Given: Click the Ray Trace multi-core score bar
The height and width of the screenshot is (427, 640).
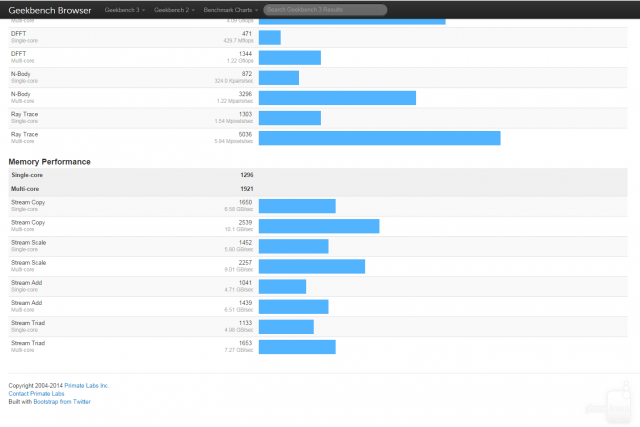Looking at the screenshot, I should [x=380, y=138].
